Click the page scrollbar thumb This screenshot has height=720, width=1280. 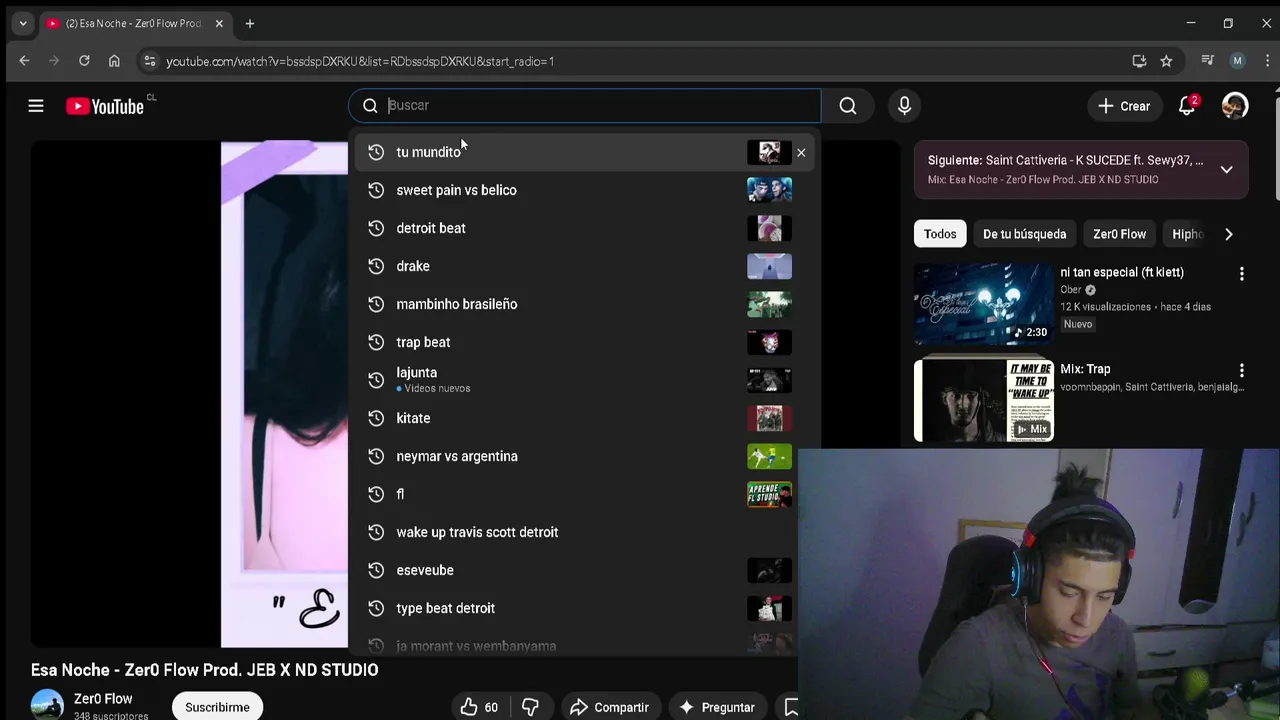point(1277,147)
